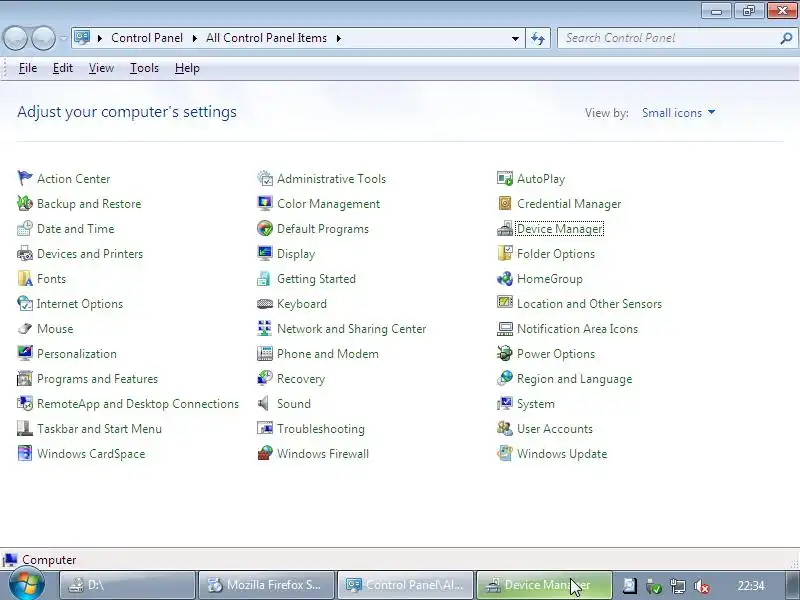This screenshot has width=800, height=600.
Task: Click the Forward navigation button
Action: [x=43, y=38]
